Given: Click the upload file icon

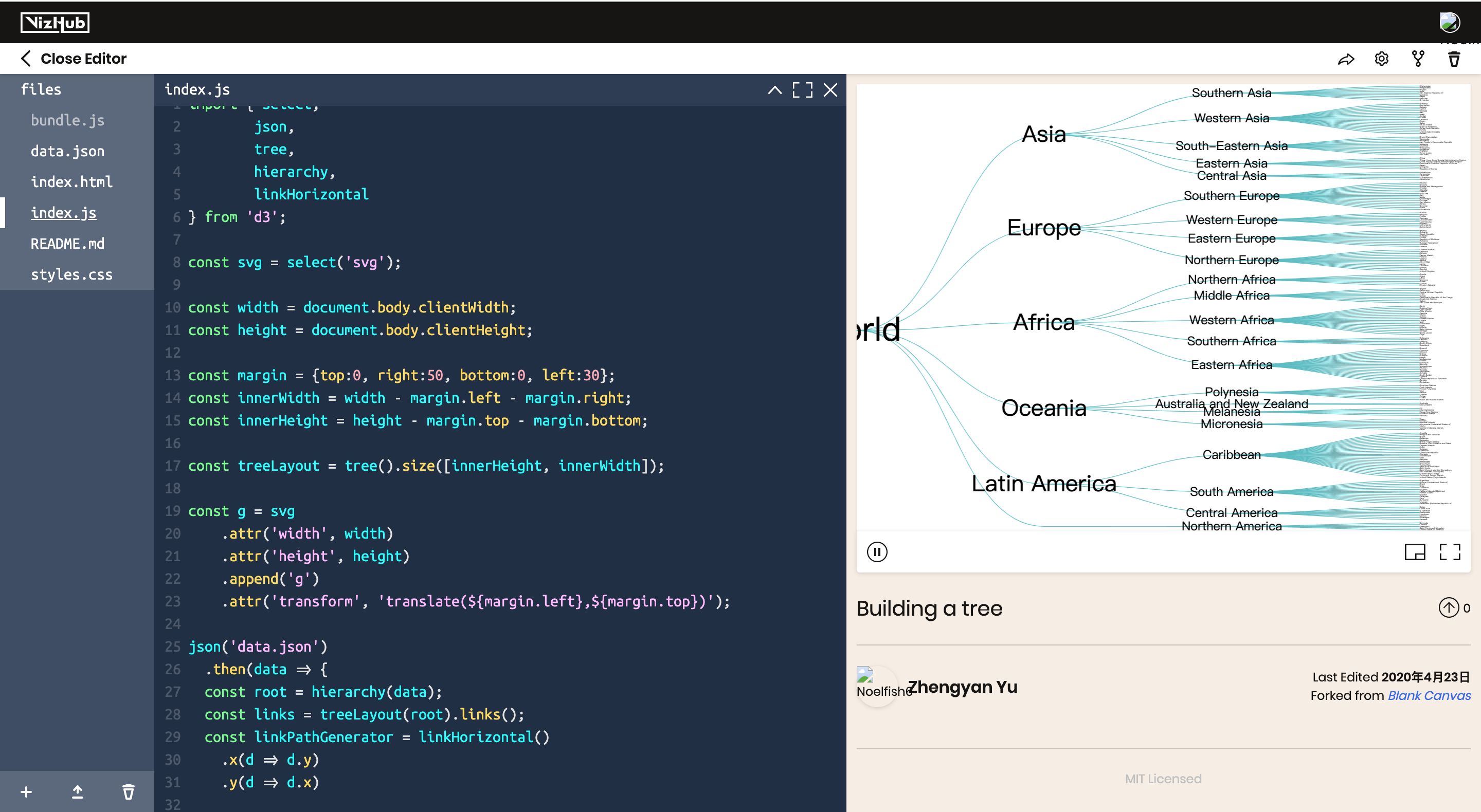Looking at the screenshot, I should (x=77, y=792).
